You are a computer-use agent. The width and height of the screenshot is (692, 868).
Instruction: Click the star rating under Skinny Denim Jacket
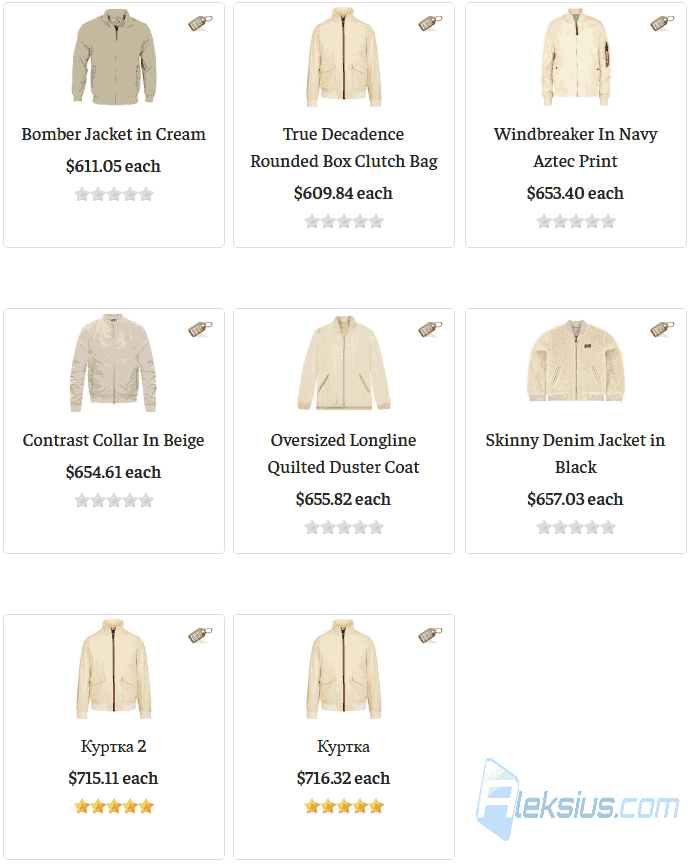[x=576, y=528]
